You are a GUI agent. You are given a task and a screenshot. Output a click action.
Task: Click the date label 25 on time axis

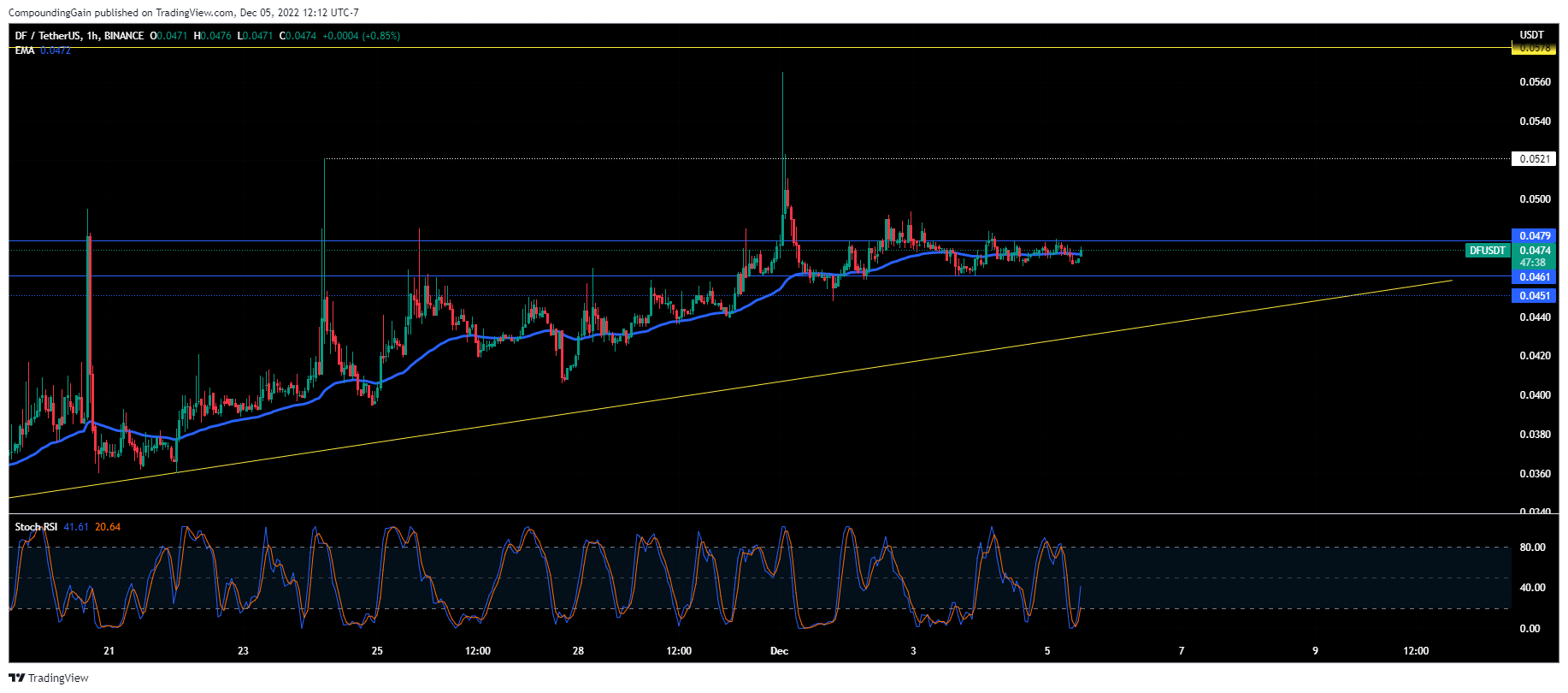pos(377,651)
